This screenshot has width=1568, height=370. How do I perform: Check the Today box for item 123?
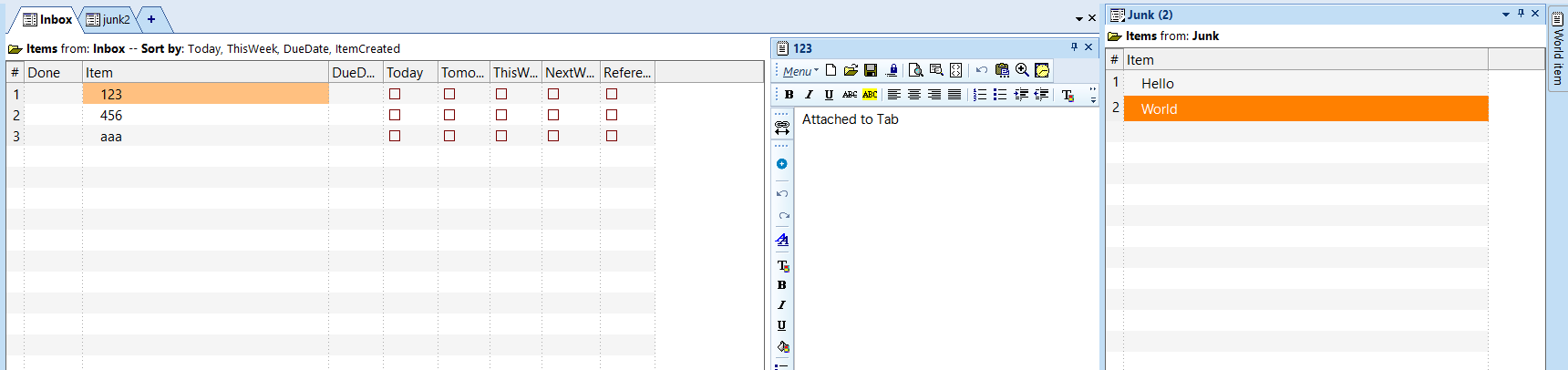click(395, 94)
